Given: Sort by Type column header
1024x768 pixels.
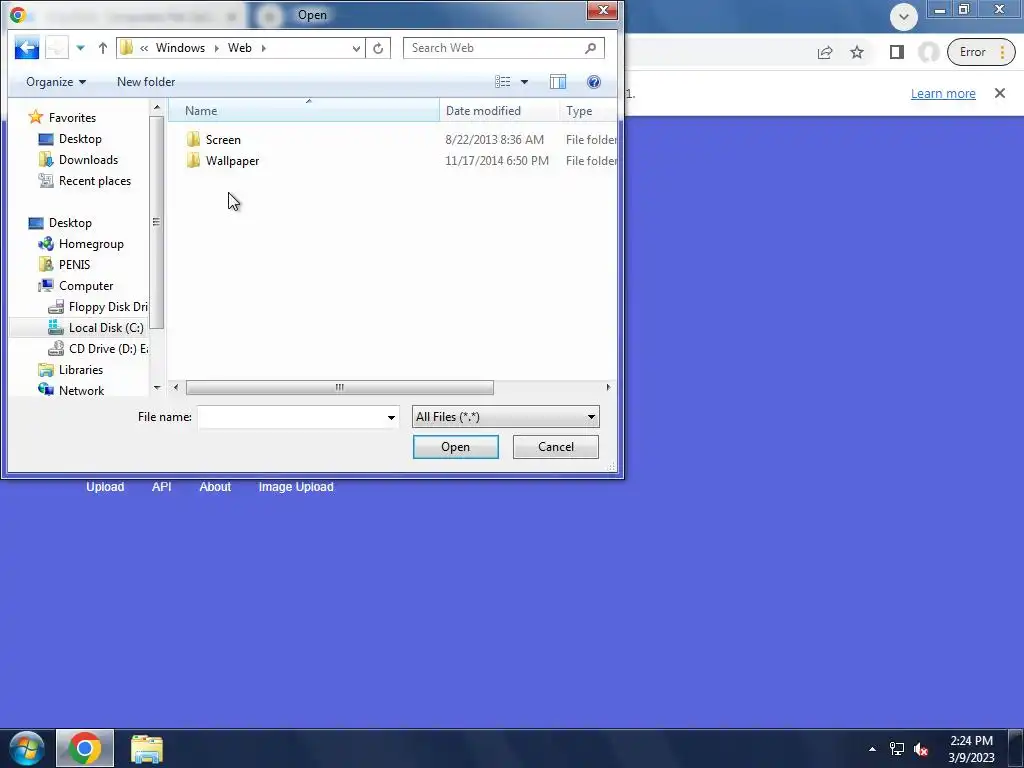Looking at the screenshot, I should 588,110.
